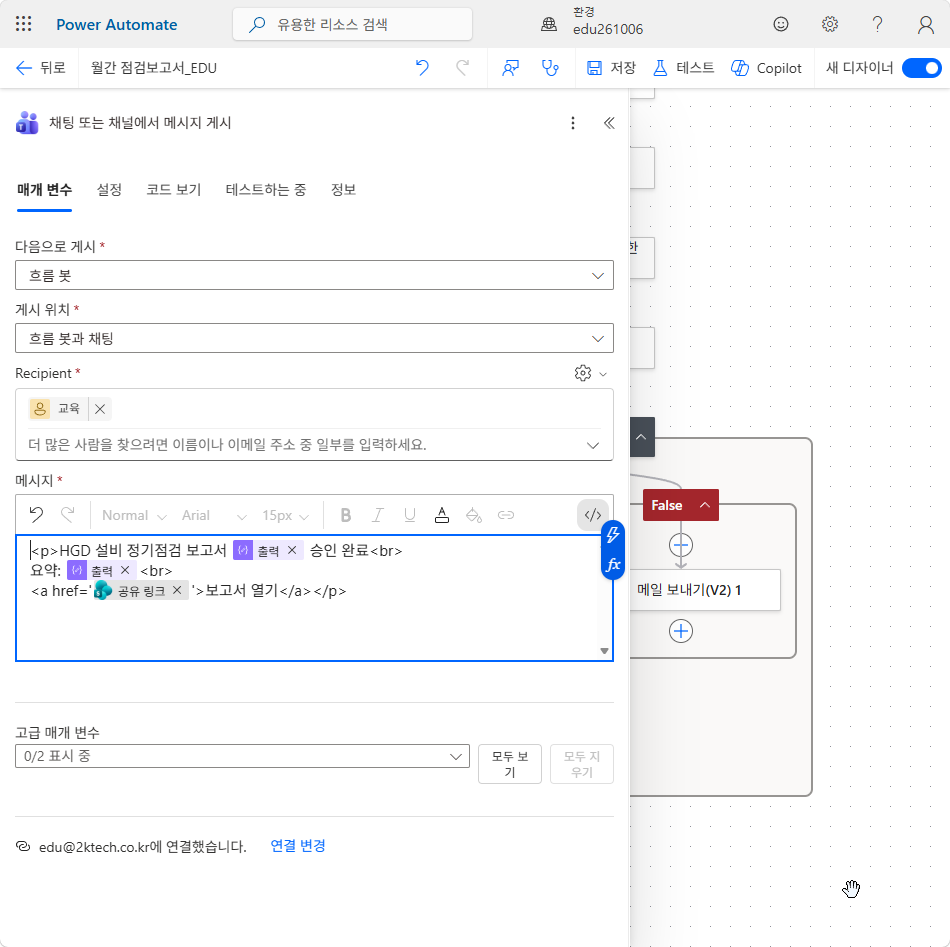The image size is (950, 947).
Task: Collapse the action panel with double chevron
Action: coord(609,123)
